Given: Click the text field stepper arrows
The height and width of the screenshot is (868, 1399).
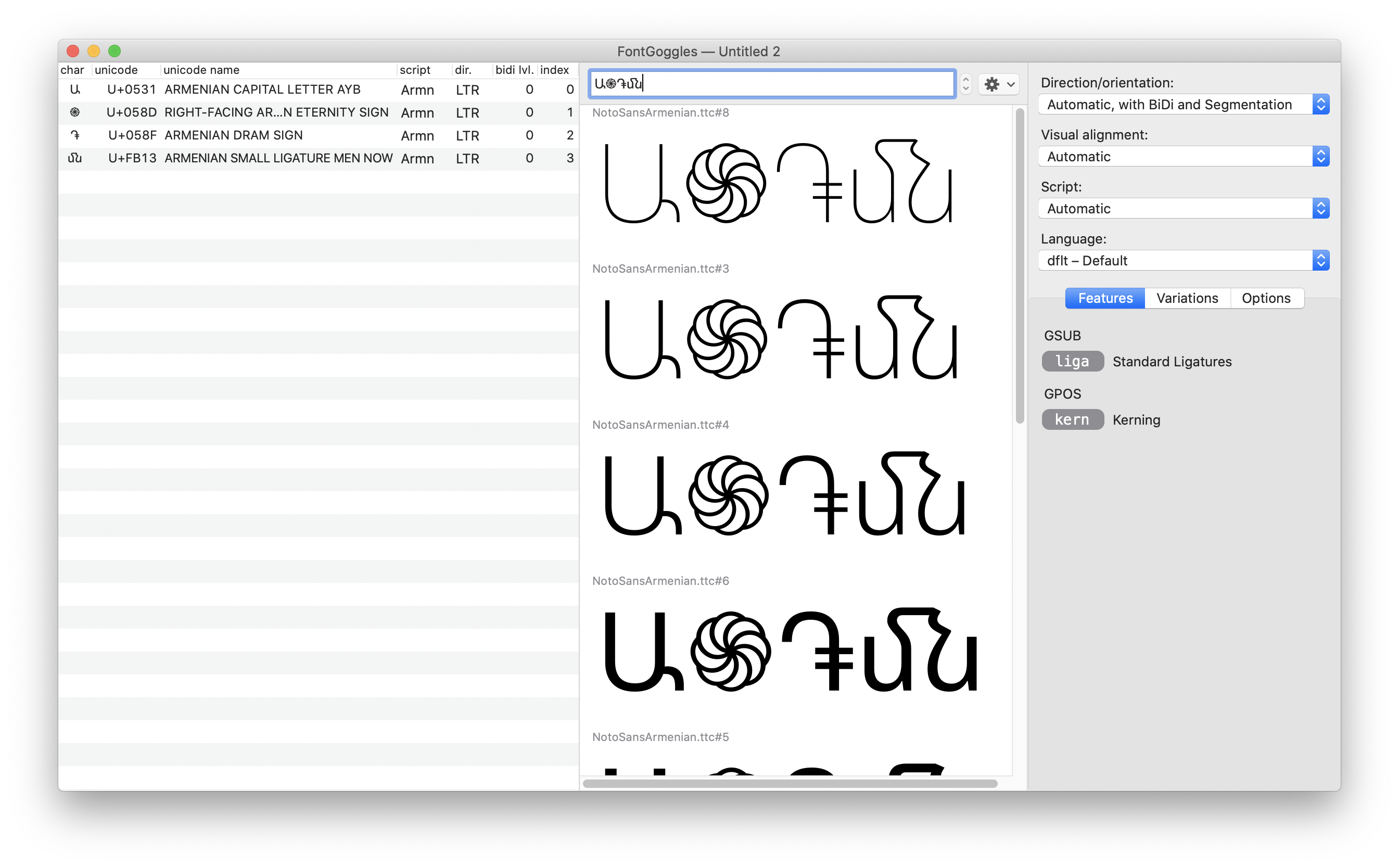Looking at the screenshot, I should 965,84.
